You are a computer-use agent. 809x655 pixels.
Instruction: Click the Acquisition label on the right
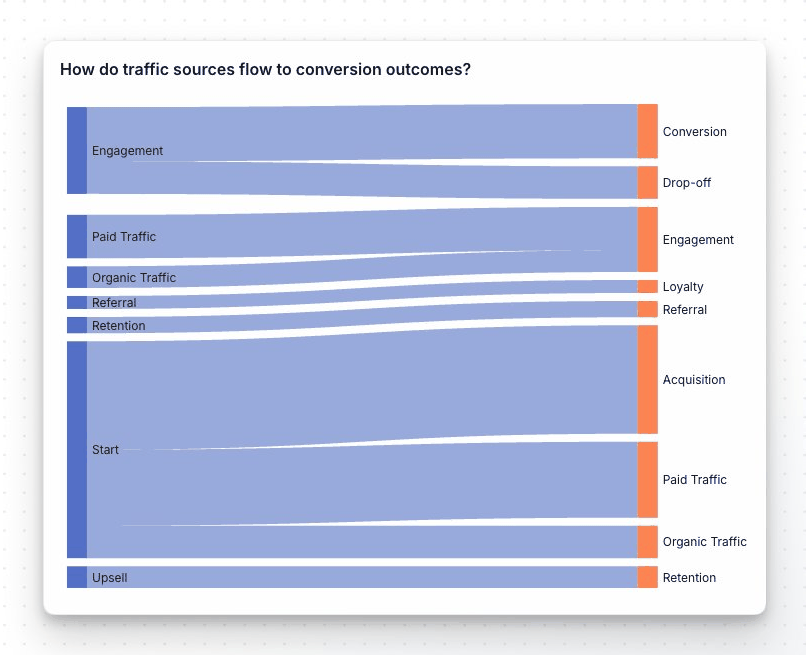pos(694,380)
